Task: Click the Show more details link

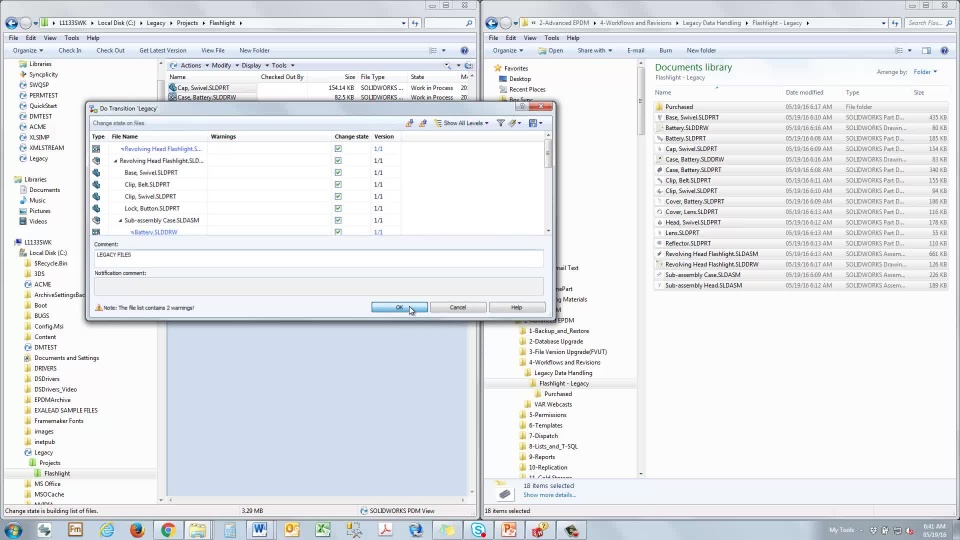Action: [549, 495]
